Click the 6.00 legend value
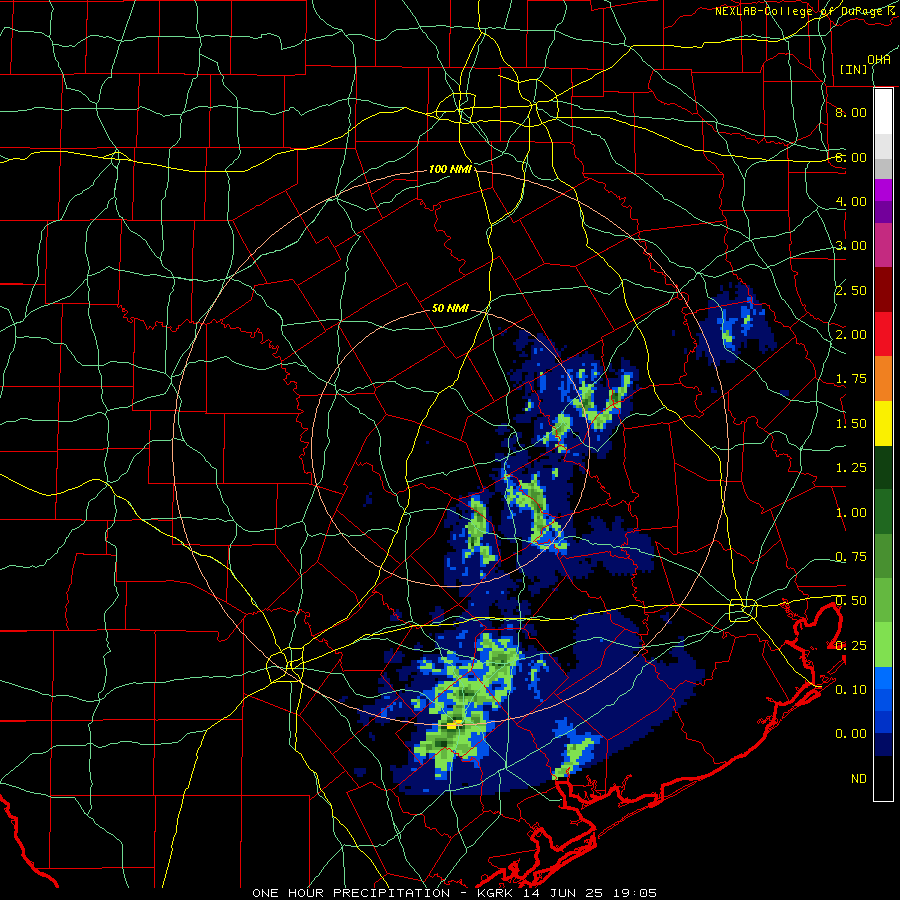This screenshot has width=900, height=900. click(x=851, y=157)
